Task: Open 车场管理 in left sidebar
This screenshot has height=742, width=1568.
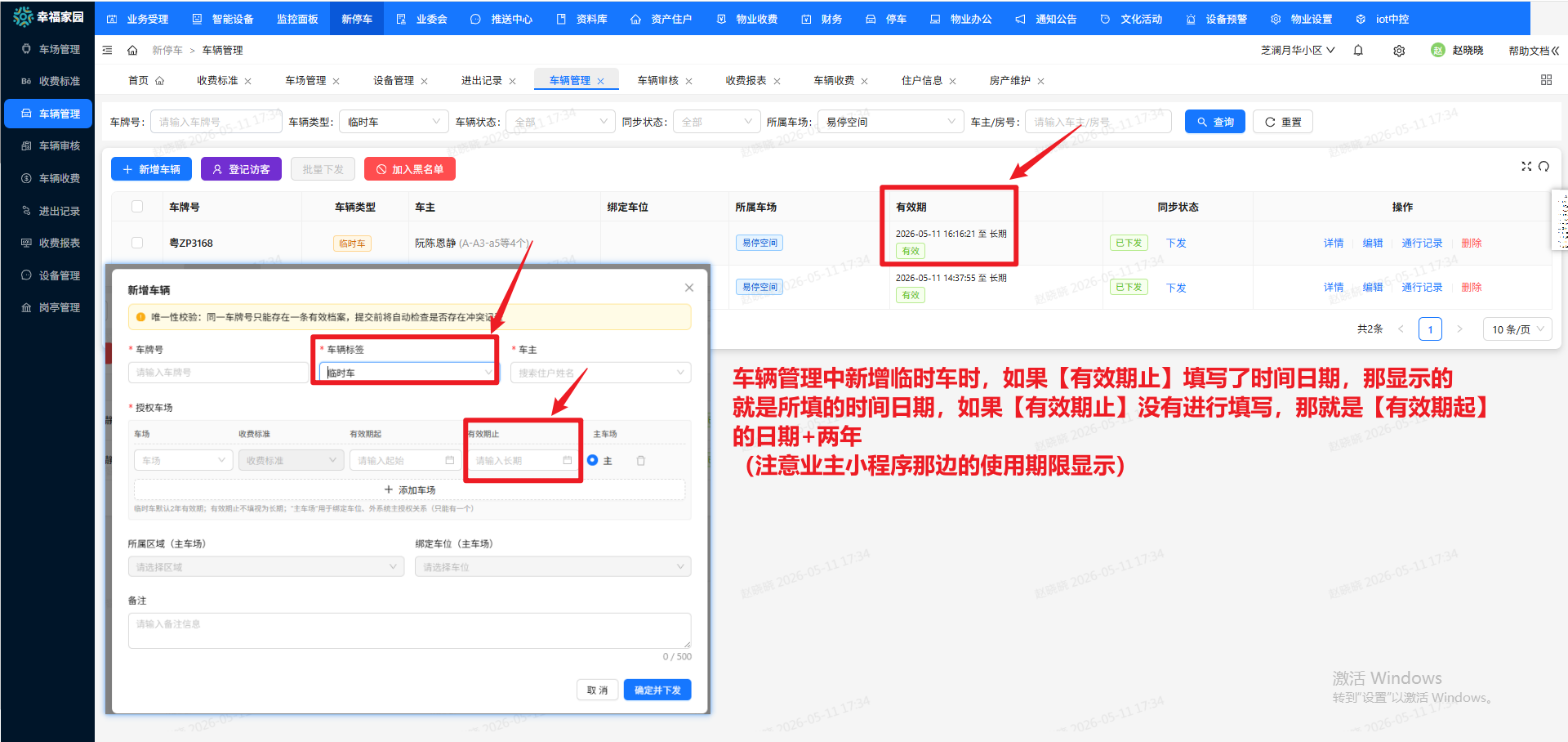Action: (47, 49)
